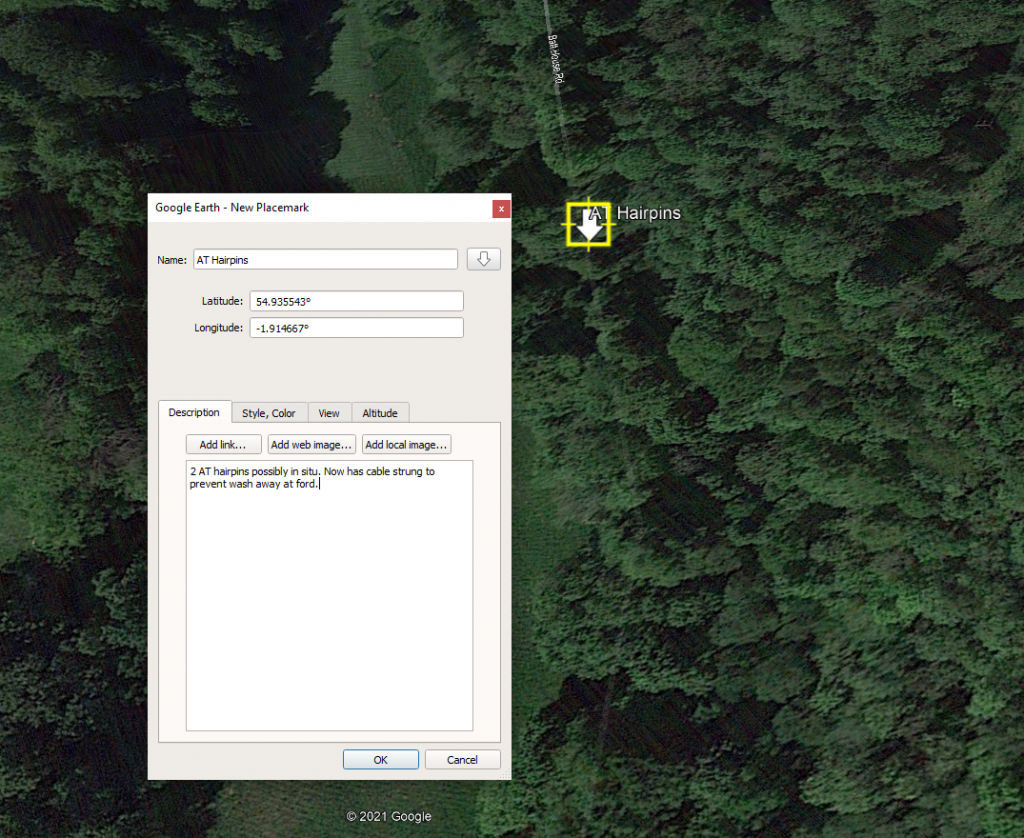Screen dimensions: 1024x838
Task: Open the View tab
Action: (329, 413)
